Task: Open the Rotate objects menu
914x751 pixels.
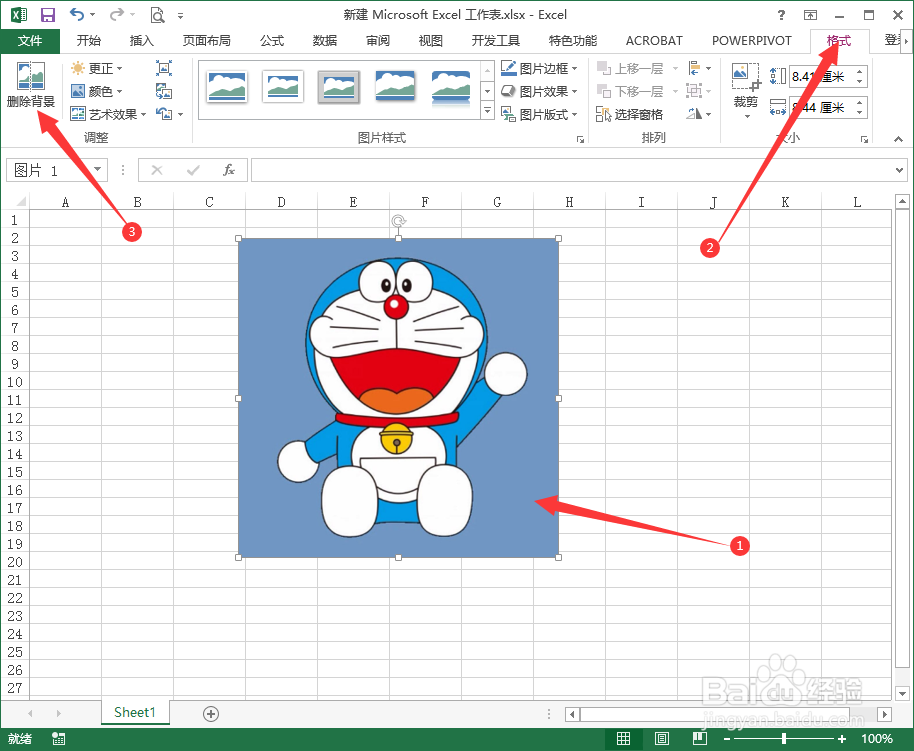Action: 699,114
